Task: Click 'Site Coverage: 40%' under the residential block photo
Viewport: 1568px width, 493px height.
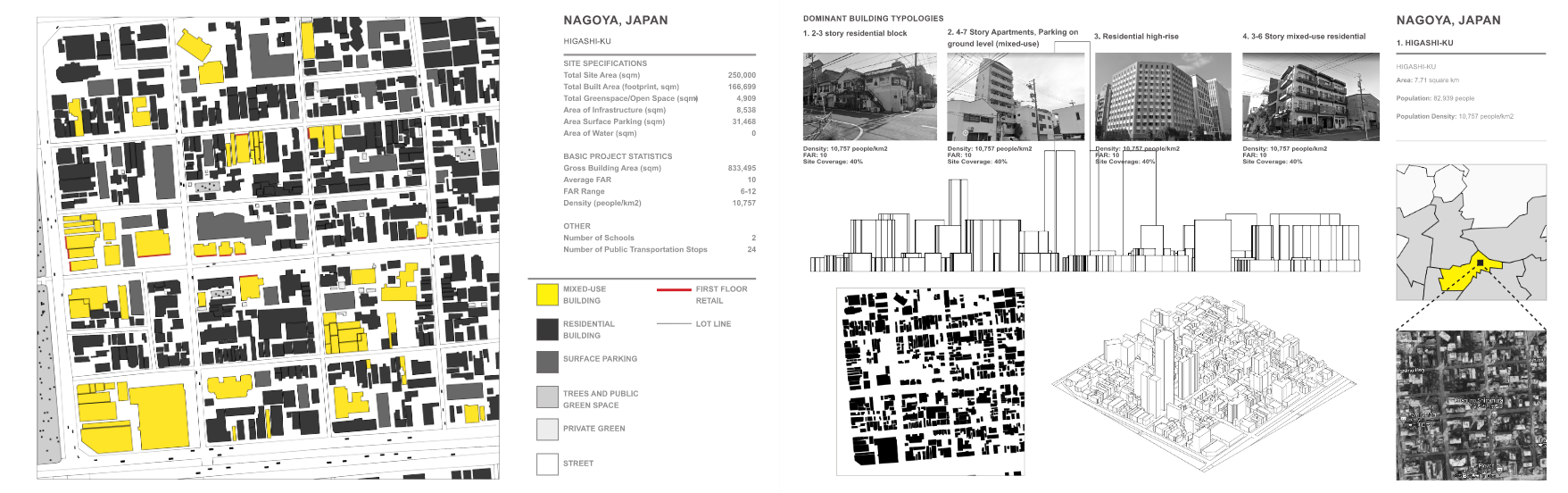Action: 833,162
